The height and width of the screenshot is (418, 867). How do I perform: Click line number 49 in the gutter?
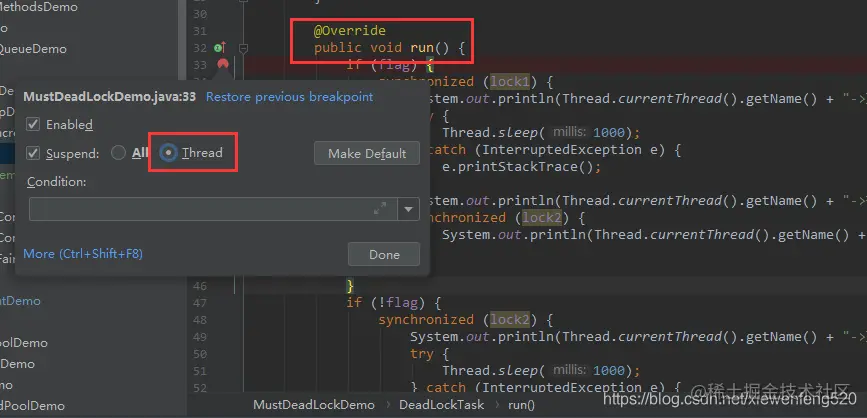[x=200, y=337]
